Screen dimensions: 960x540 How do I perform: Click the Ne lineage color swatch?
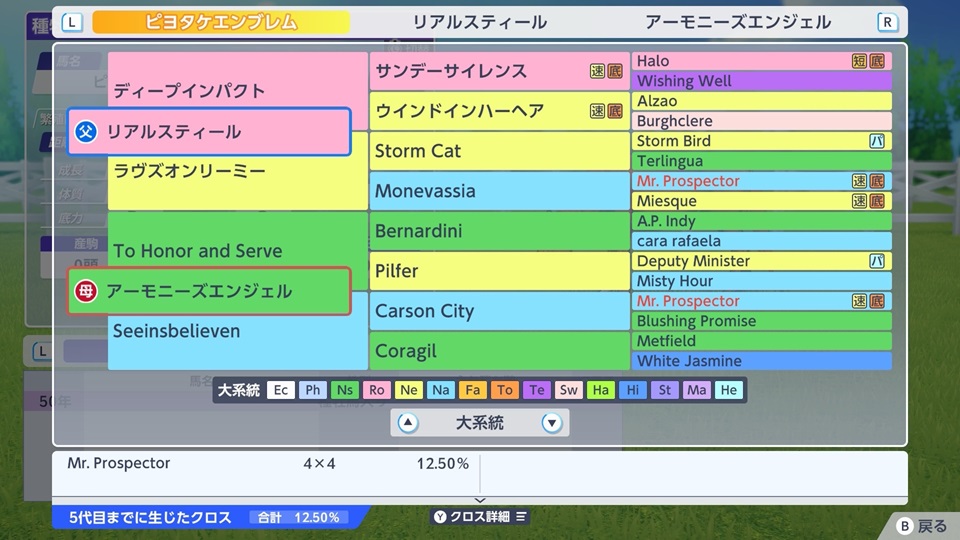point(408,390)
